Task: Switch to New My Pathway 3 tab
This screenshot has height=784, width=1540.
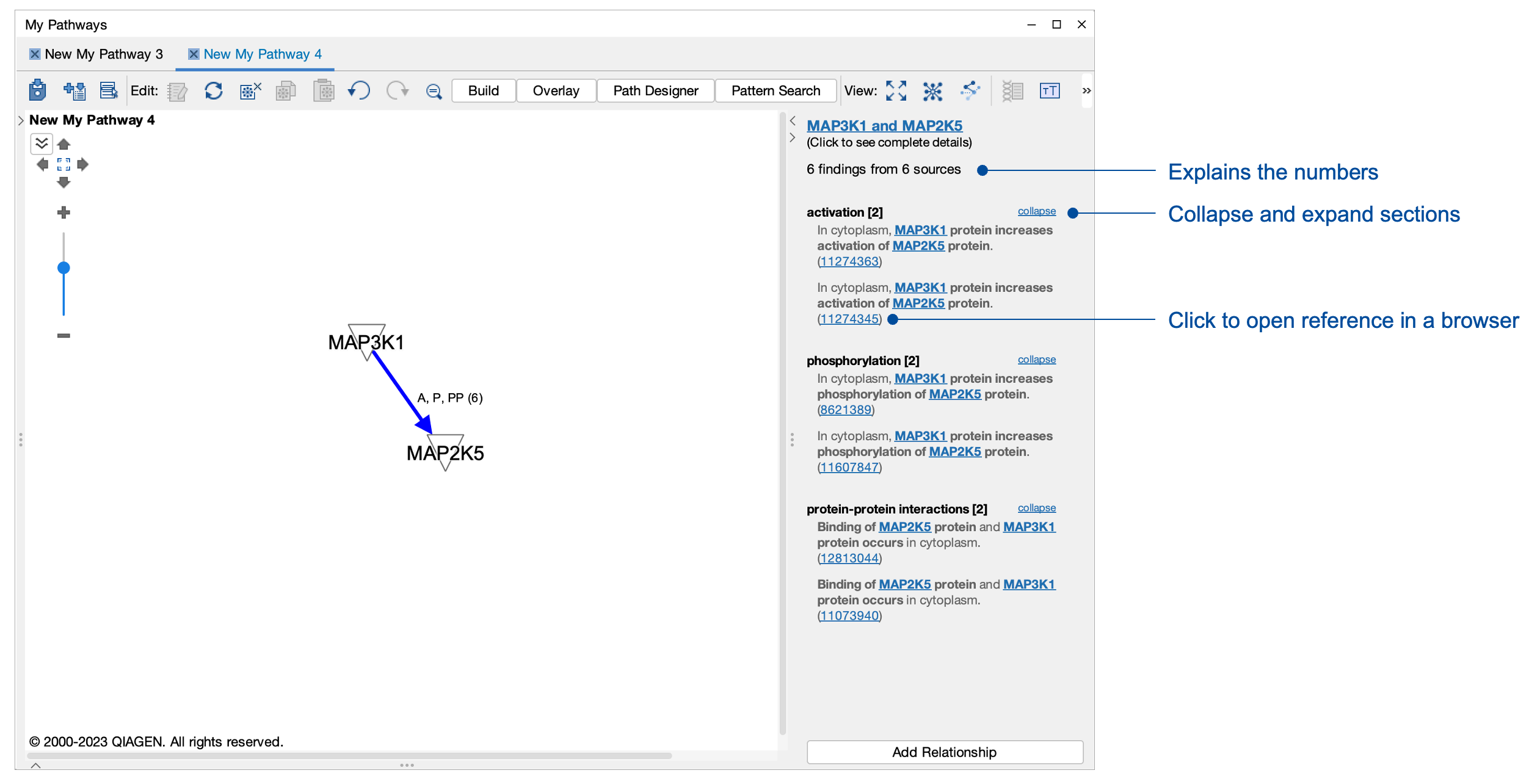Action: [104, 54]
